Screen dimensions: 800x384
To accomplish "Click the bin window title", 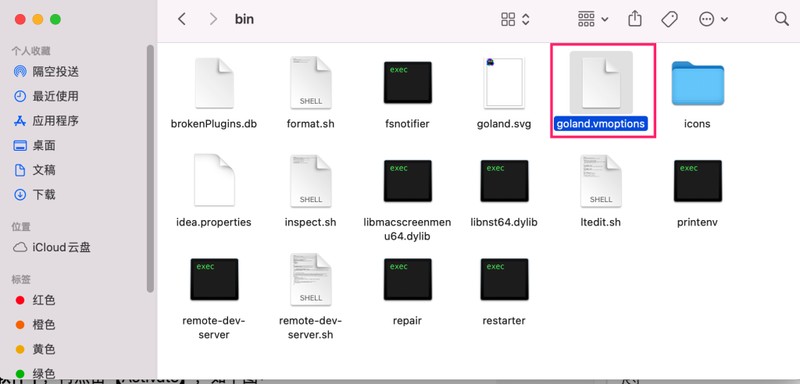I will coord(244,19).
